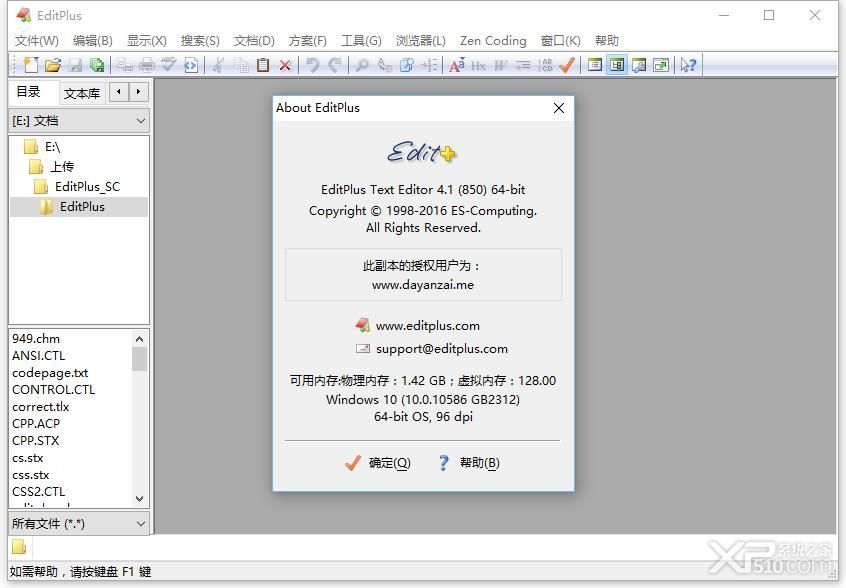Viewport: 846px width, 588px height.
Task: Switch to the 文本库 tab
Action: [82, 93]
